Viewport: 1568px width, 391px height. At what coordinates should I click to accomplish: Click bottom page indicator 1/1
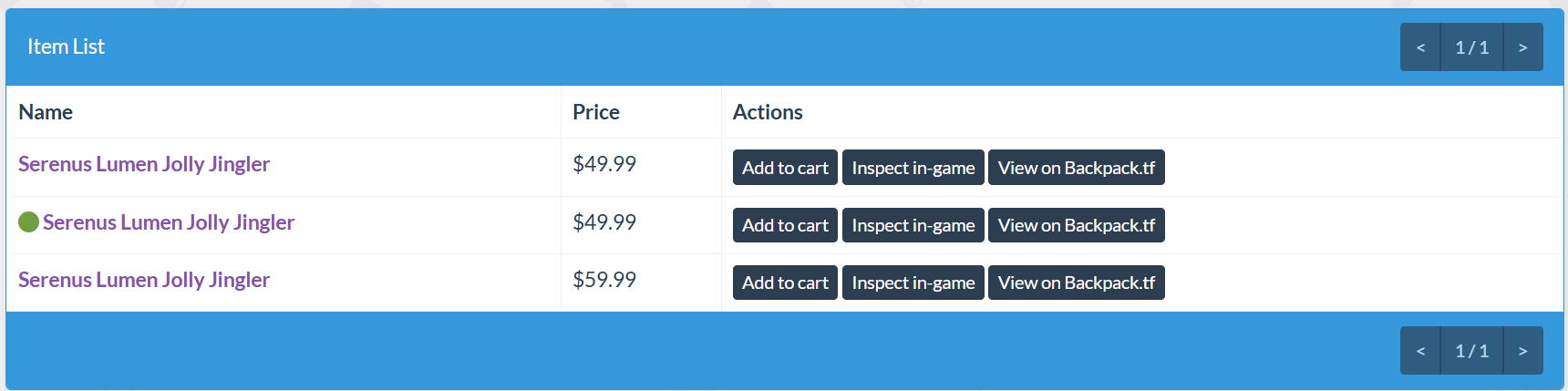pyautogui.click(x=1472, y=351)
